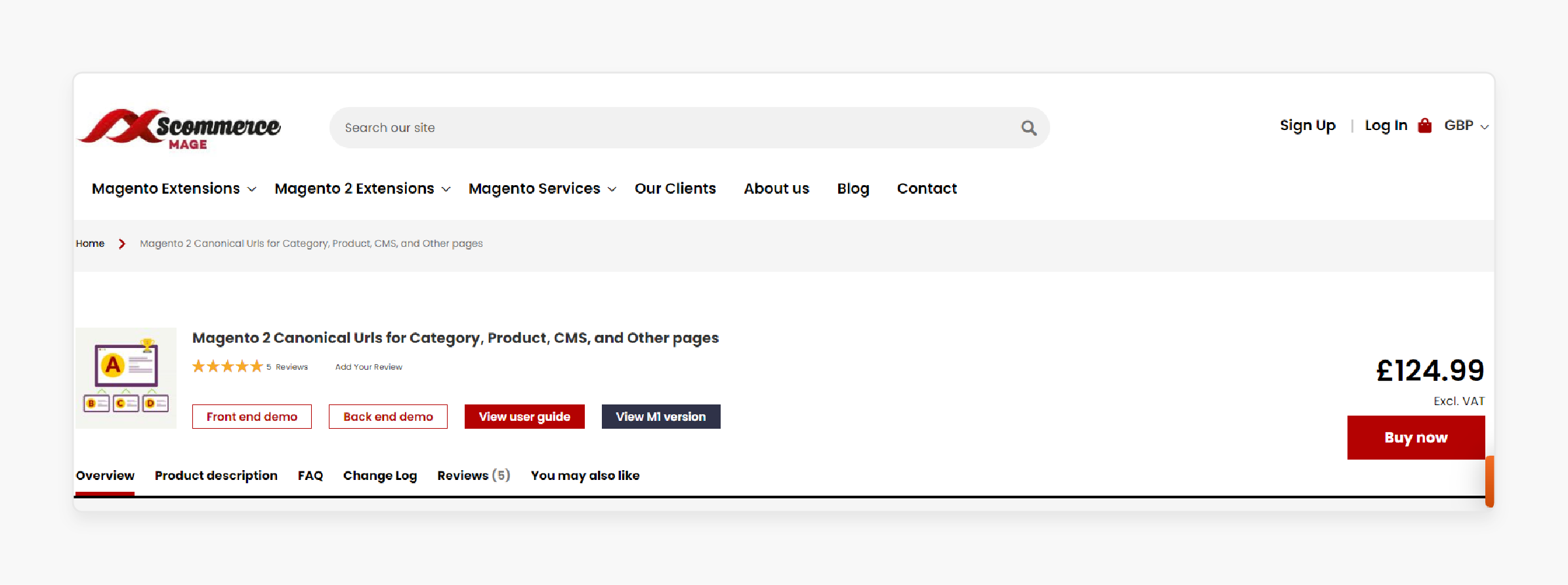Click View M1 version button
1568x585 pixels.
(x=661, y=417)
